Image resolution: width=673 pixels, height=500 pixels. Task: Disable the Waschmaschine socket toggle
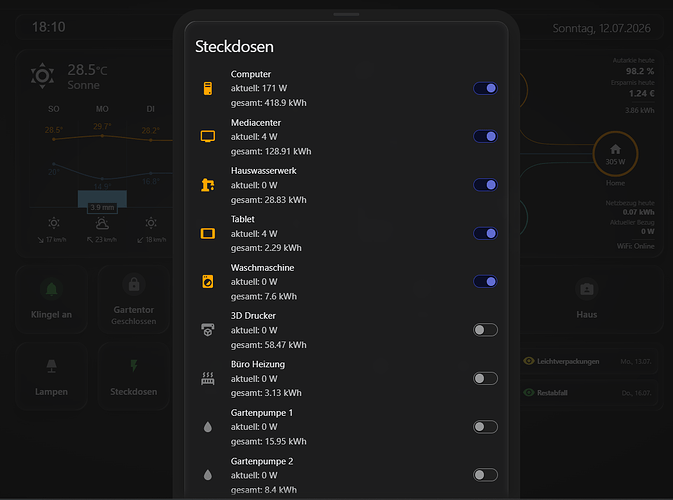(485, 282)
